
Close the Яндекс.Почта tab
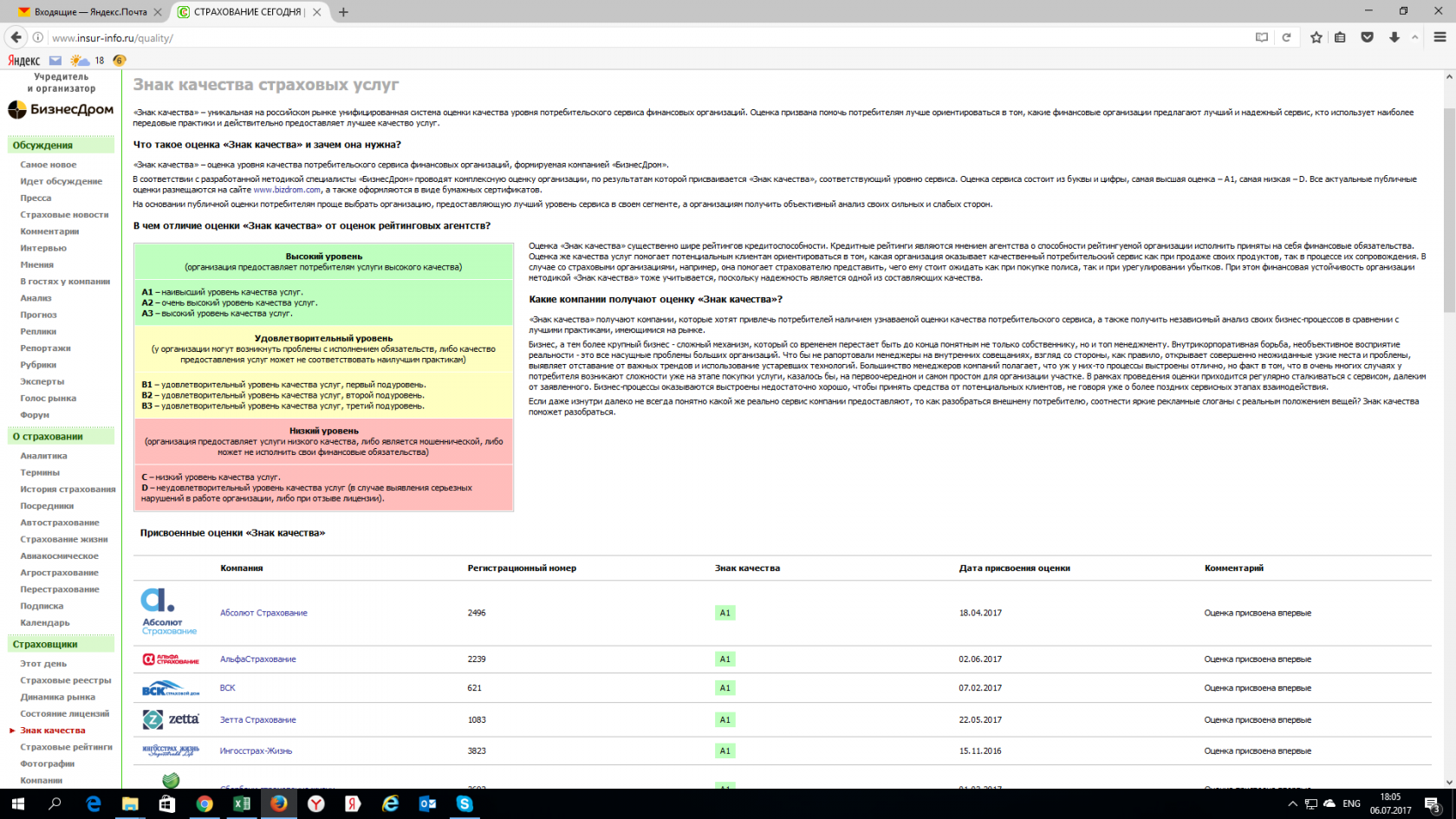pyautogui.click(x=157, y=12)
